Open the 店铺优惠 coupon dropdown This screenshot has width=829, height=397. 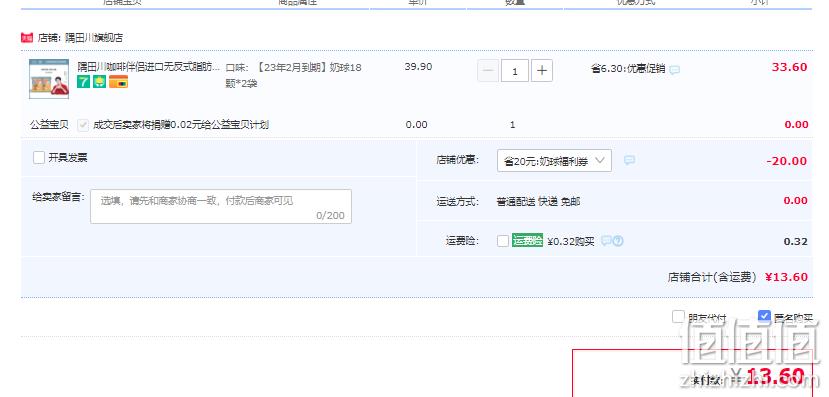tap(554, 161)
